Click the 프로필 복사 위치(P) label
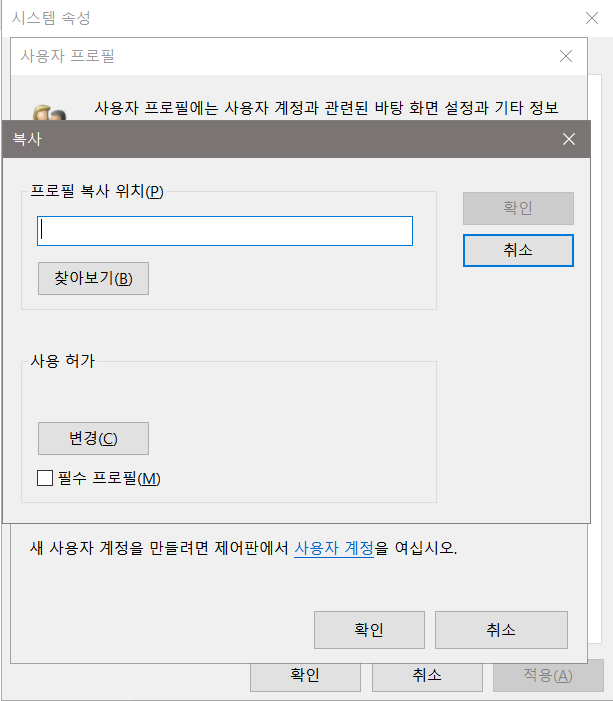Screen dimensions: 613x701 [97, 191]
